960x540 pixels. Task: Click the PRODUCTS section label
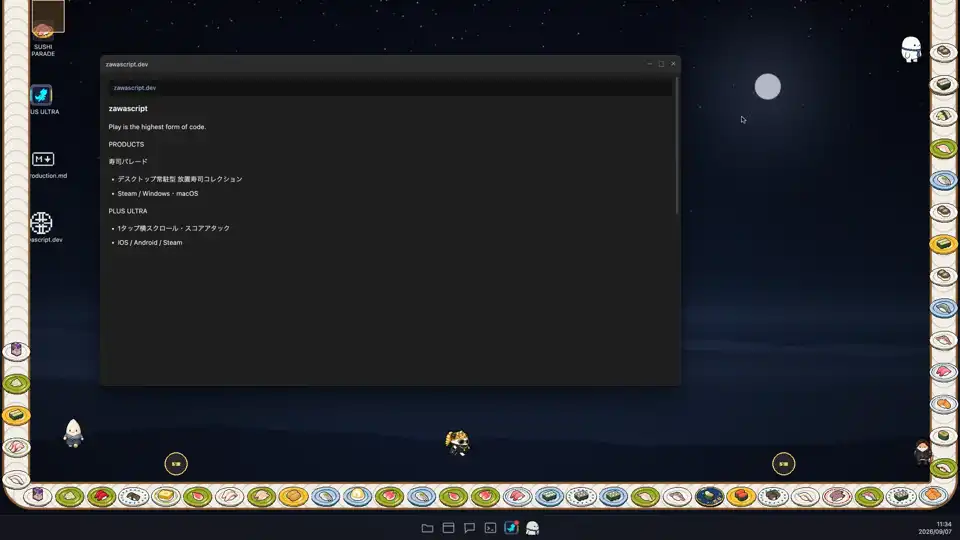click(126, 144)
